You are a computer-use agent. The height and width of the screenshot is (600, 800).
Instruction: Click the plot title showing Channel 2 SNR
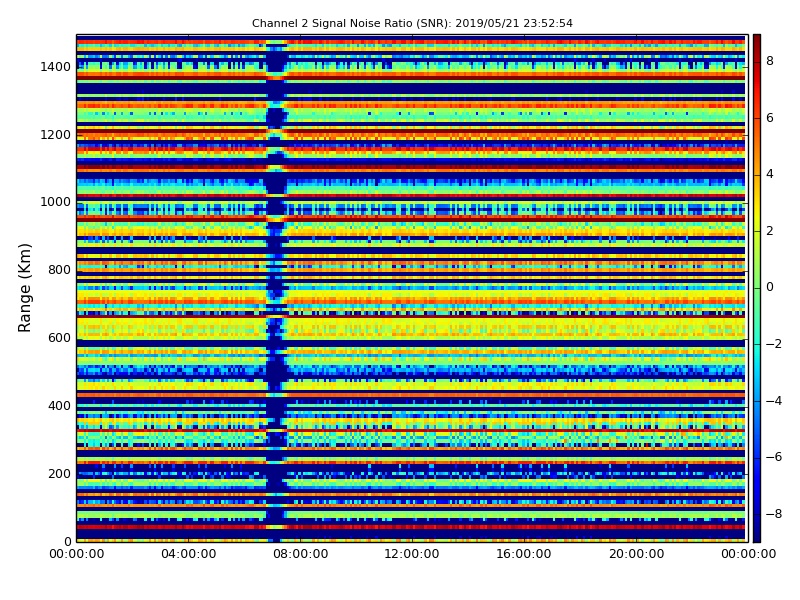tap(412, 23)
